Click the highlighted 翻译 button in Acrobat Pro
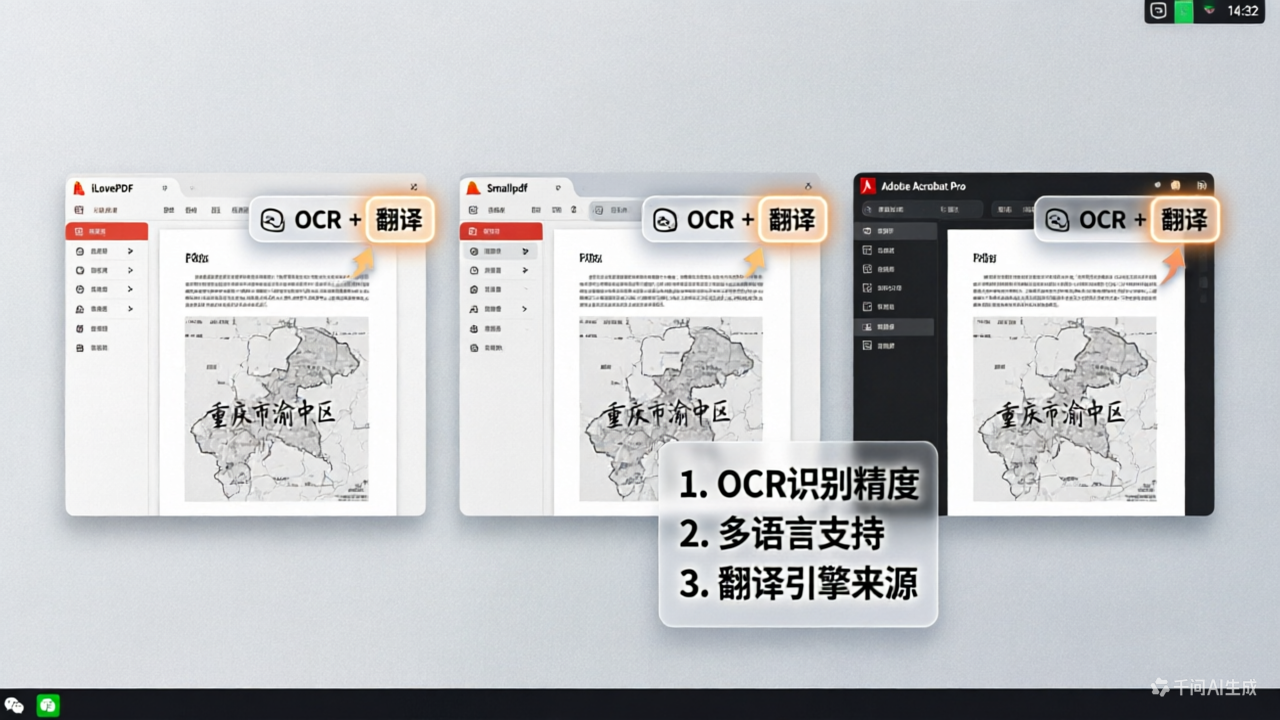Viewport: 1280px width, 720px height. tap(1184, 220)
